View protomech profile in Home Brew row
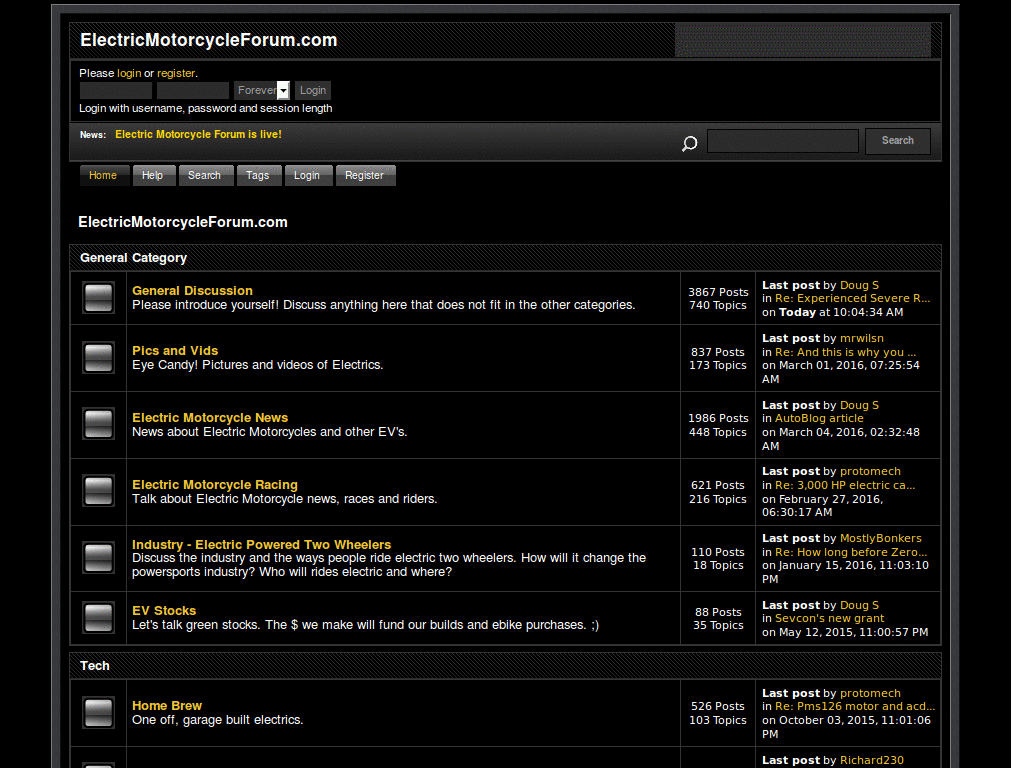The image size is (1024, 768). 870,694
